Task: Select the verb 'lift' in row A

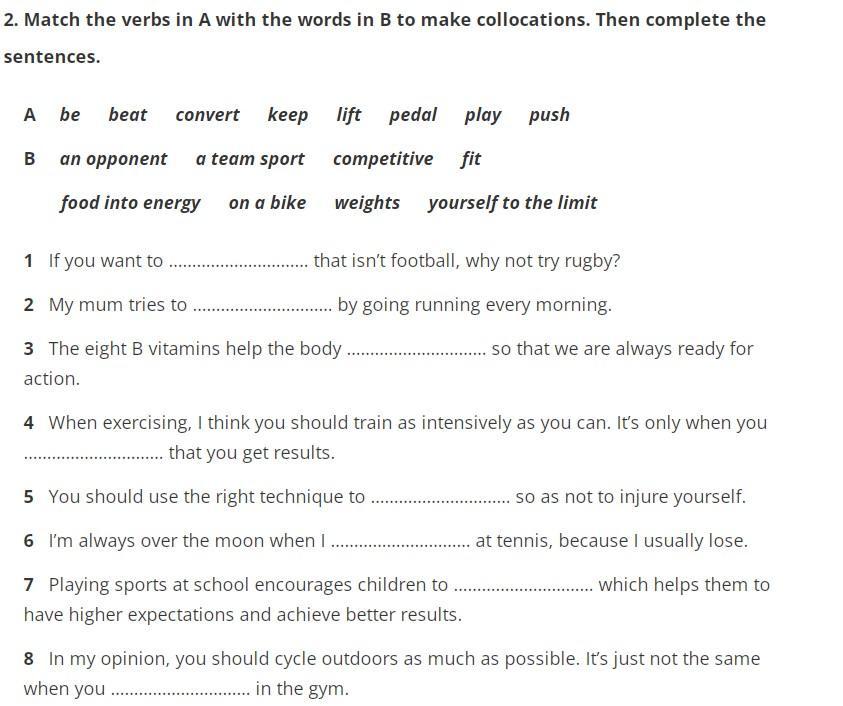Action: (348, 115)
